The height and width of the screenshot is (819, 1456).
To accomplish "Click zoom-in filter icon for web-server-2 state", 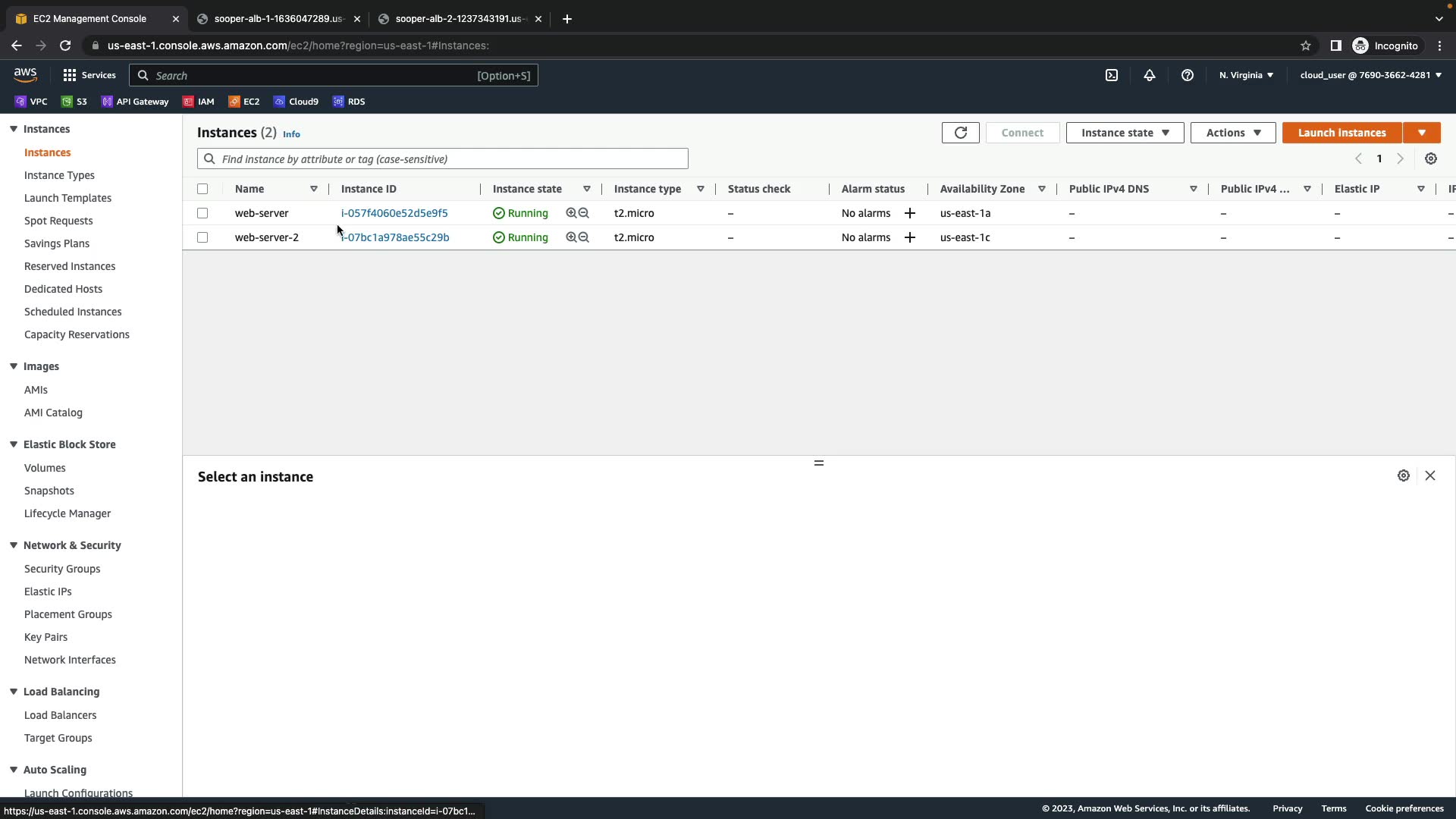I will (x=571, y=237).
